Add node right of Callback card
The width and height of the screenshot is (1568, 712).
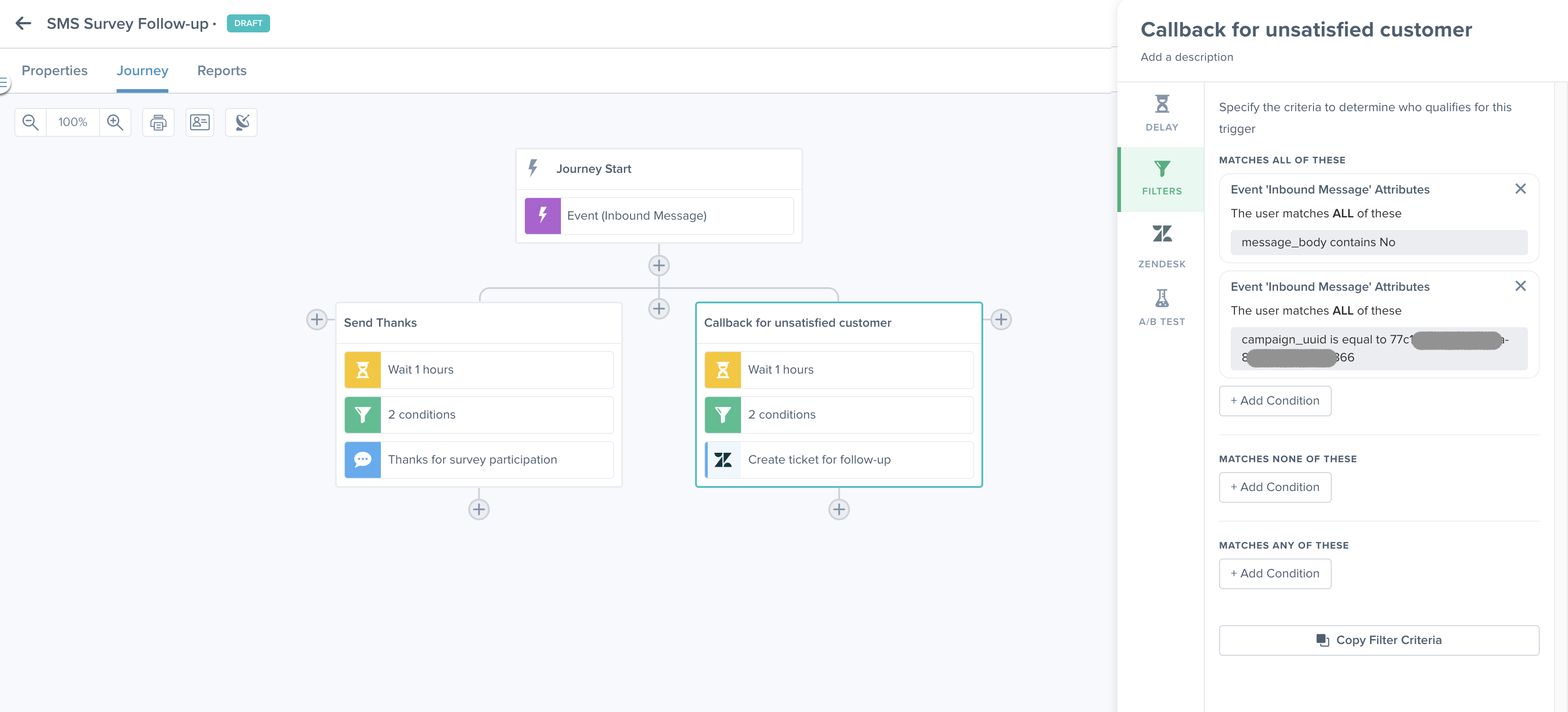coord(1001,320)
